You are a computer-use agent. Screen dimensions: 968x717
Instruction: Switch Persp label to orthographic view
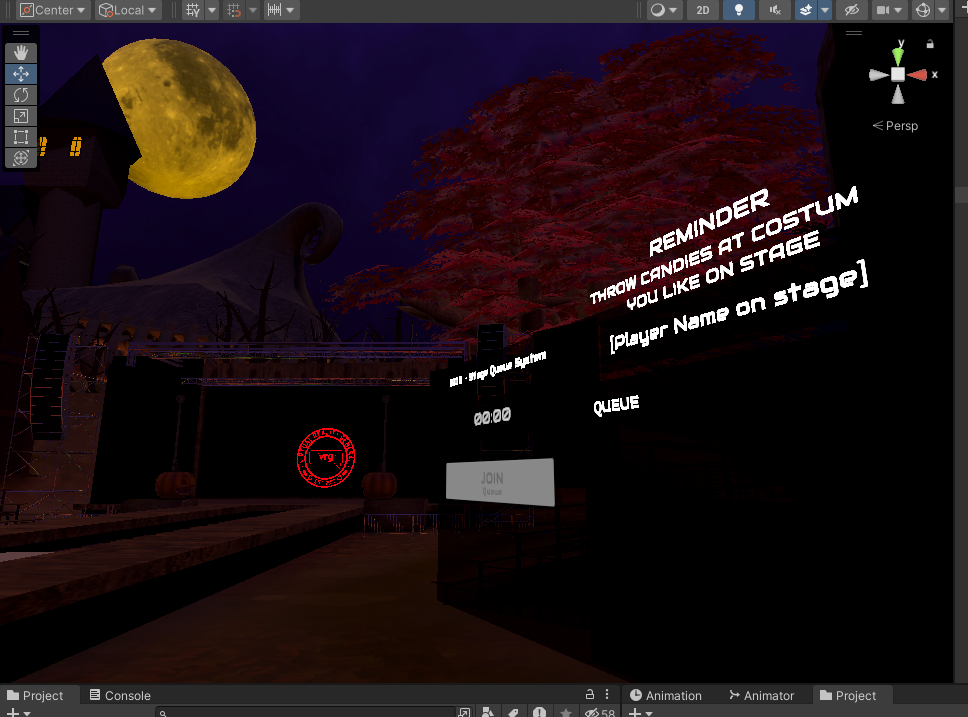895,125
